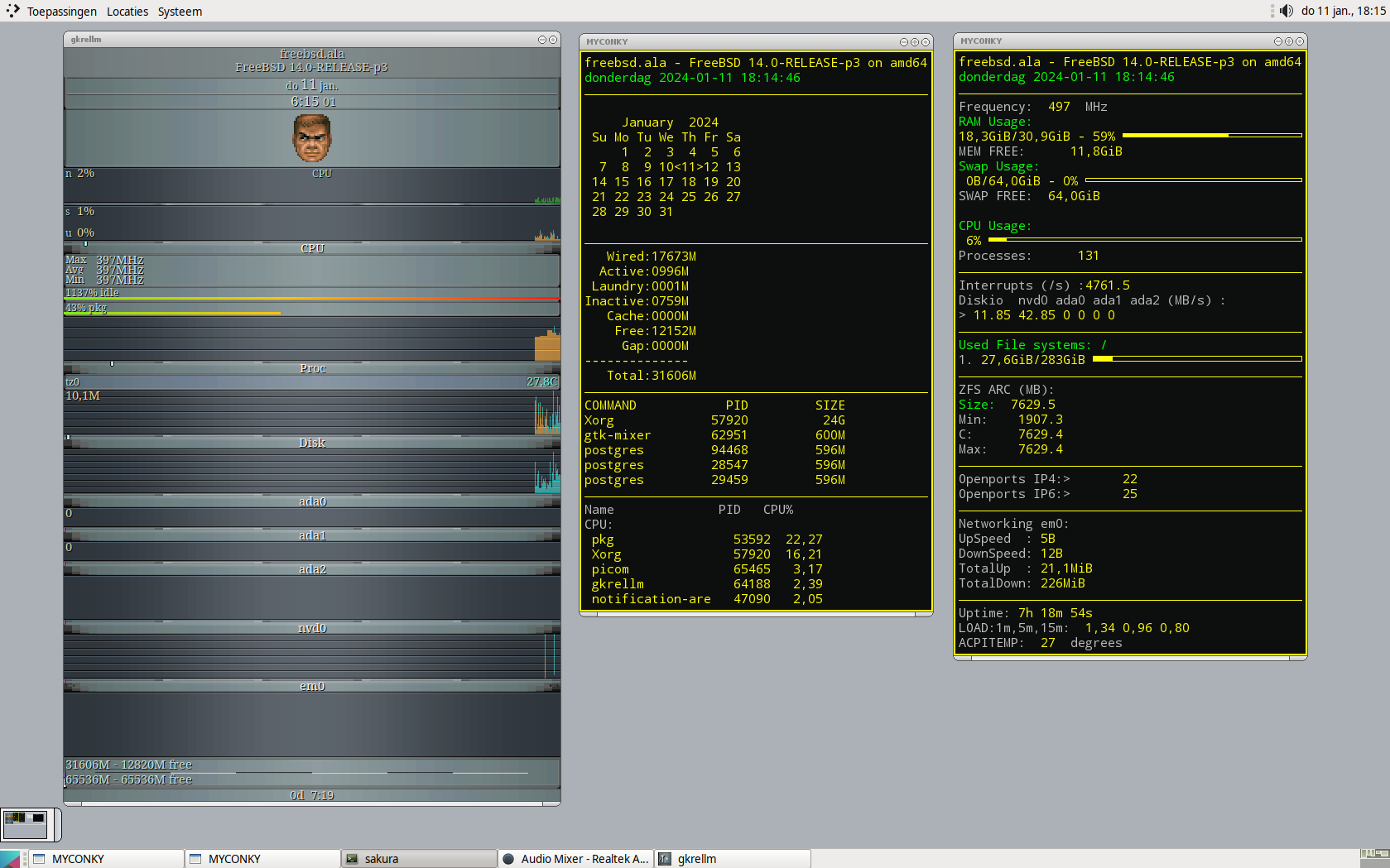Click the volume speaker icon in panel

1287,11
